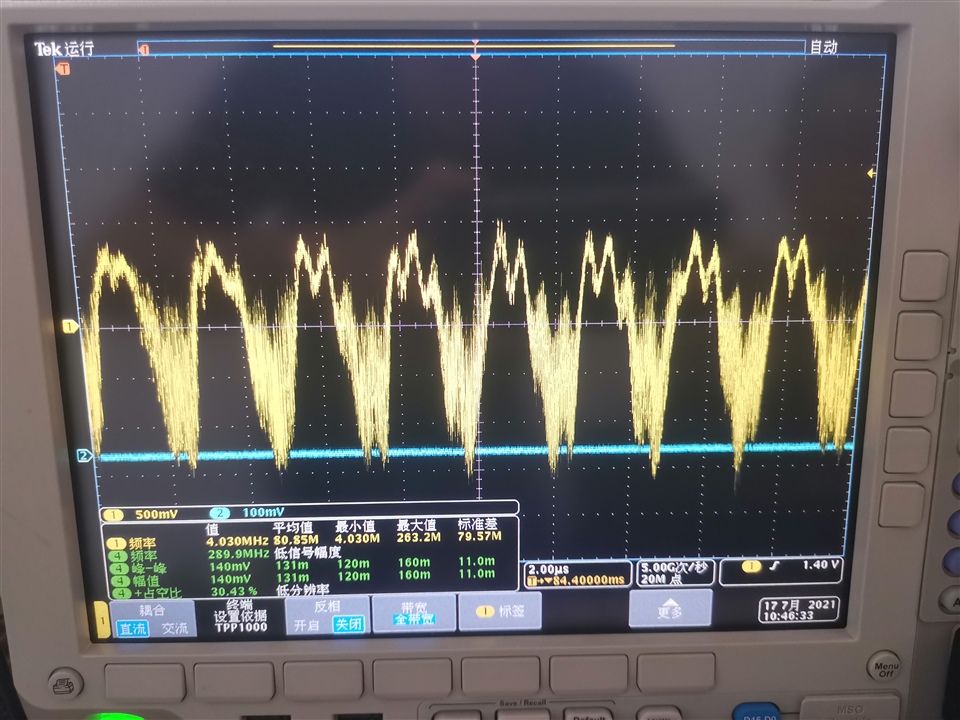Screen dimensions: 960x720
Task: Open the 反相 invert menu item
Action: pyautogui.click(x=328, y=615)
